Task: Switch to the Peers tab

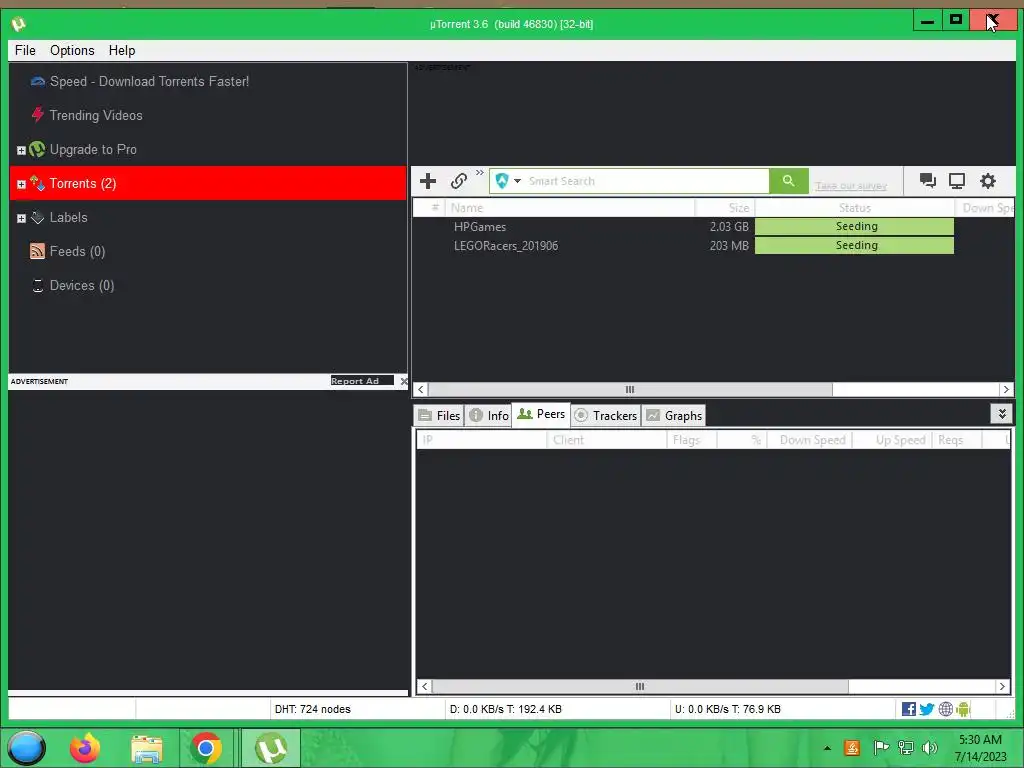Action: [541, 414]
